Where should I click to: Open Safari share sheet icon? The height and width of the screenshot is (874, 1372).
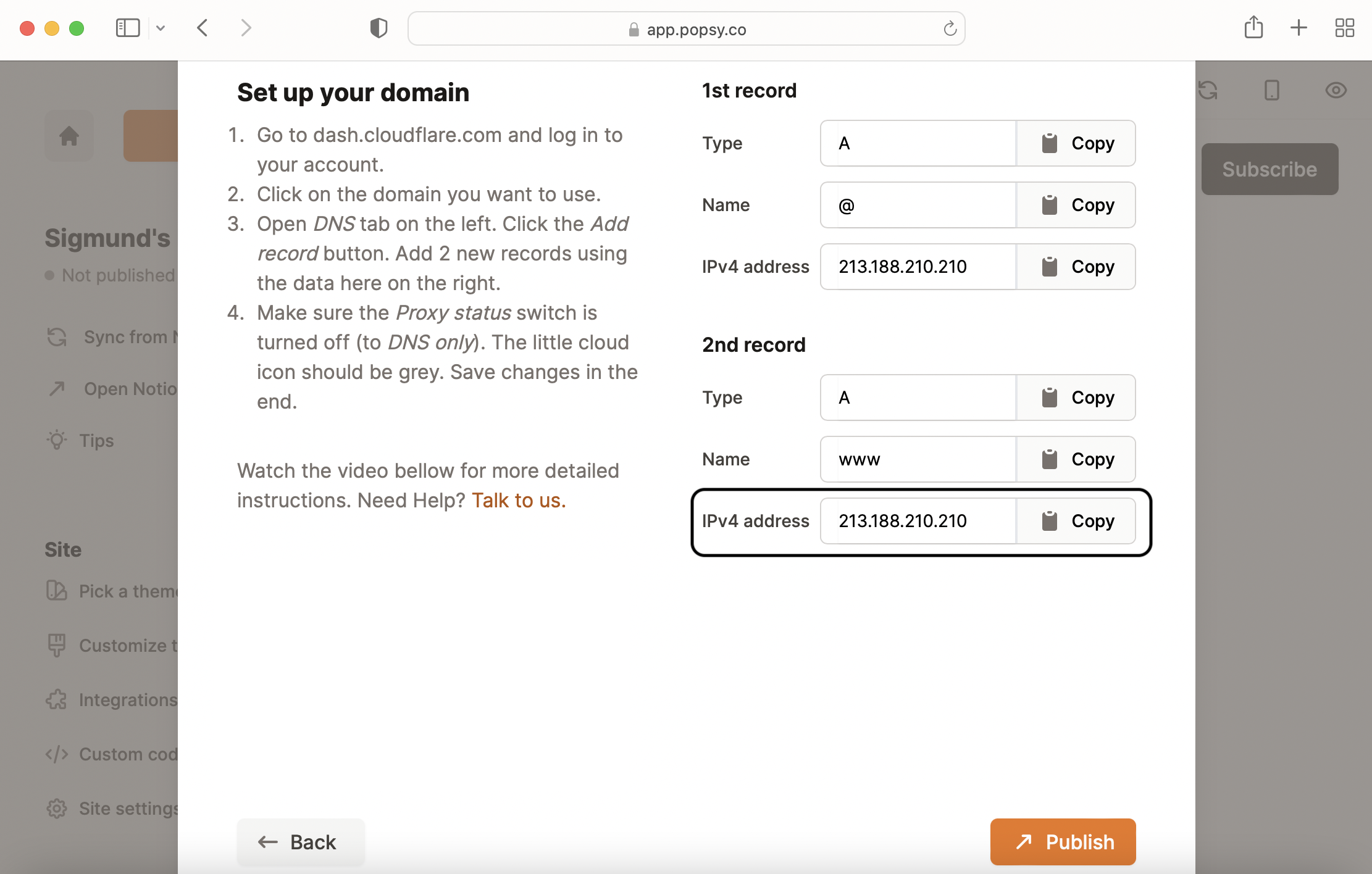tap(1253, 28)
